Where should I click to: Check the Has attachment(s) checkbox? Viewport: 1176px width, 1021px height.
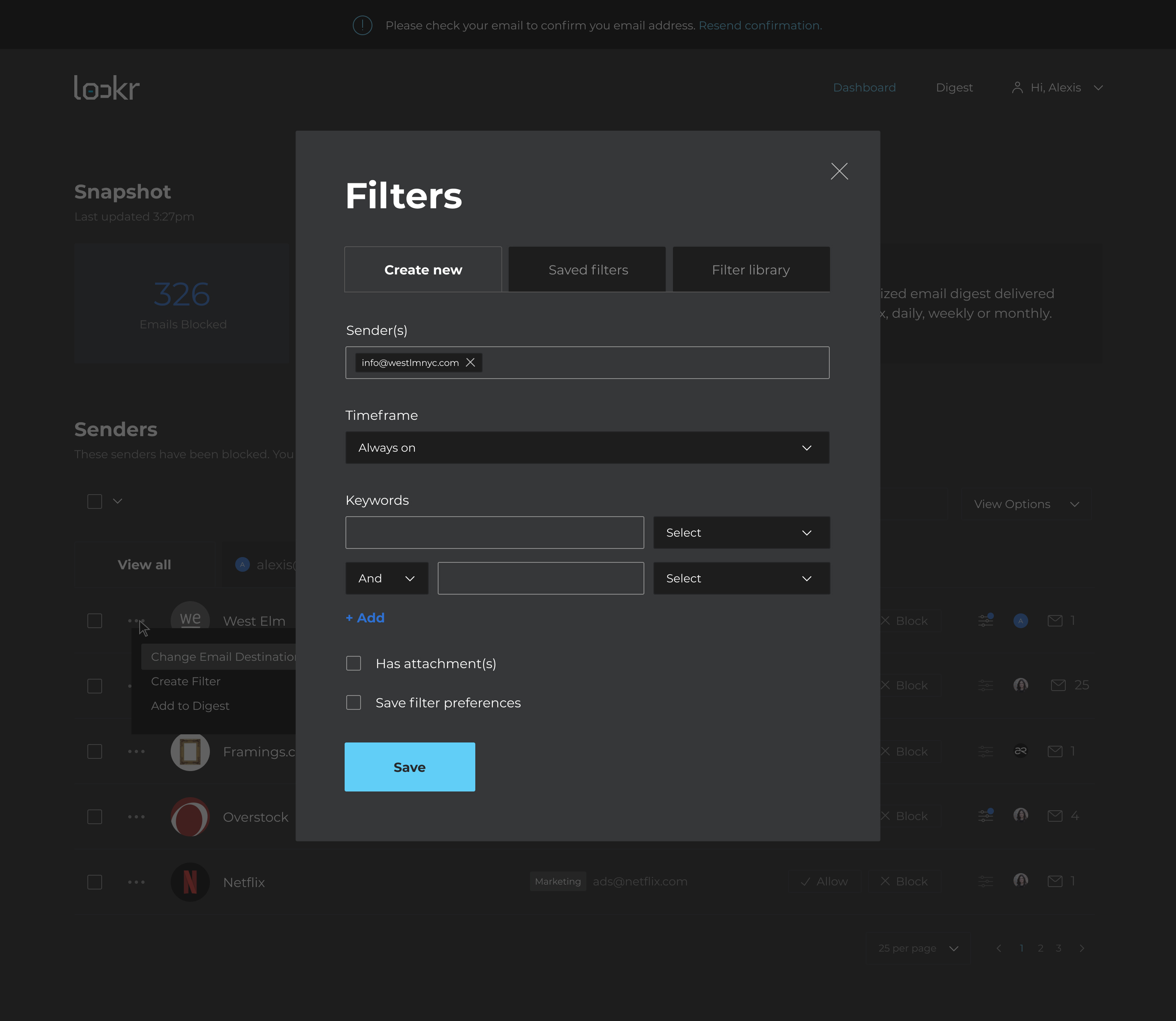click(354, 663)
